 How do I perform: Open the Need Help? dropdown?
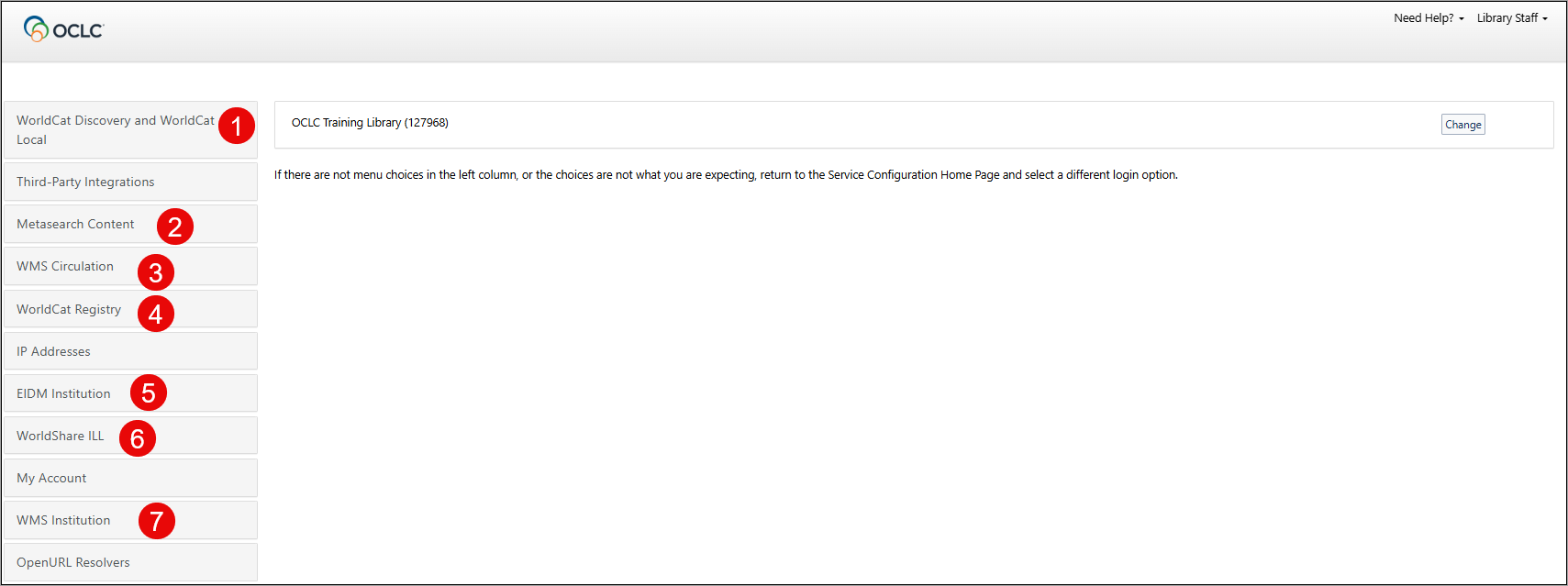tap(1429, 18)
